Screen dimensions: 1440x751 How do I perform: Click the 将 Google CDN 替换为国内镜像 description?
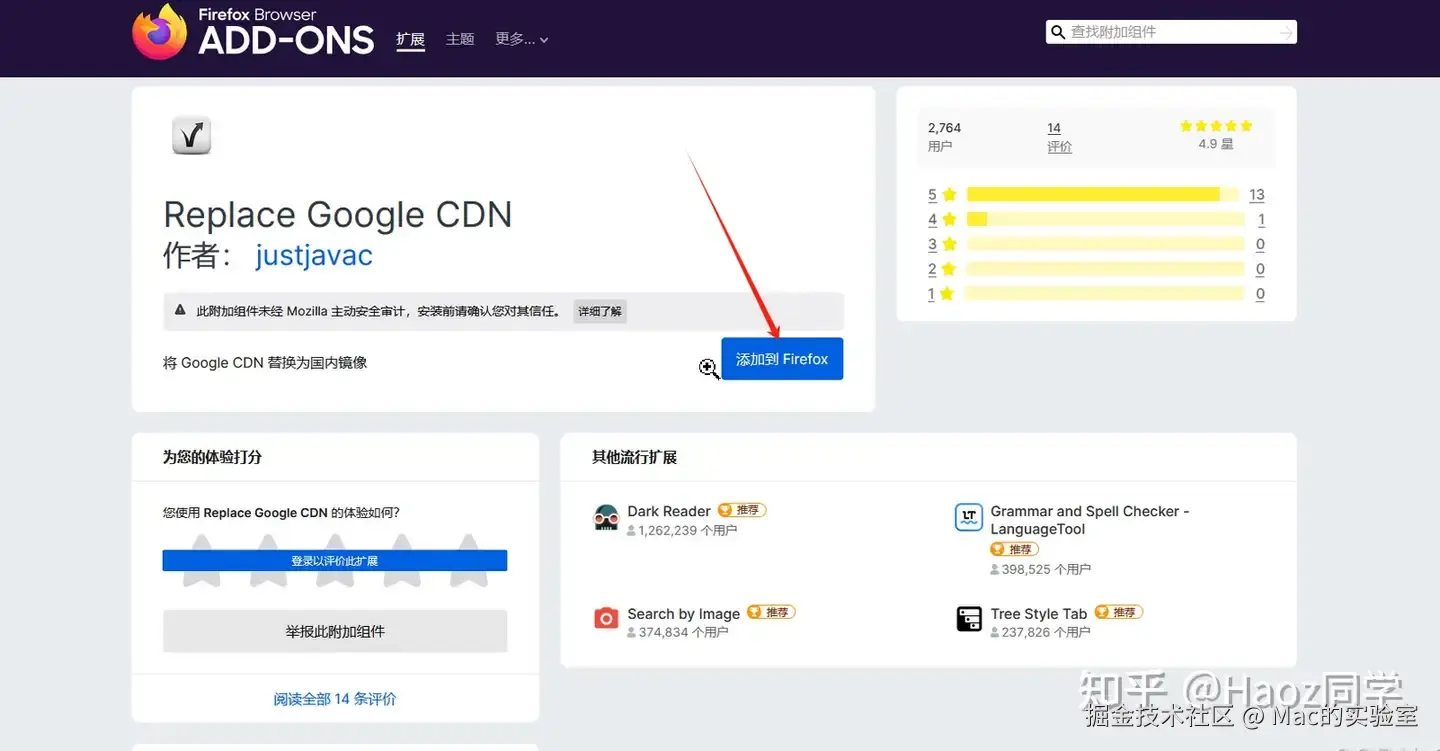pos(265,363)
